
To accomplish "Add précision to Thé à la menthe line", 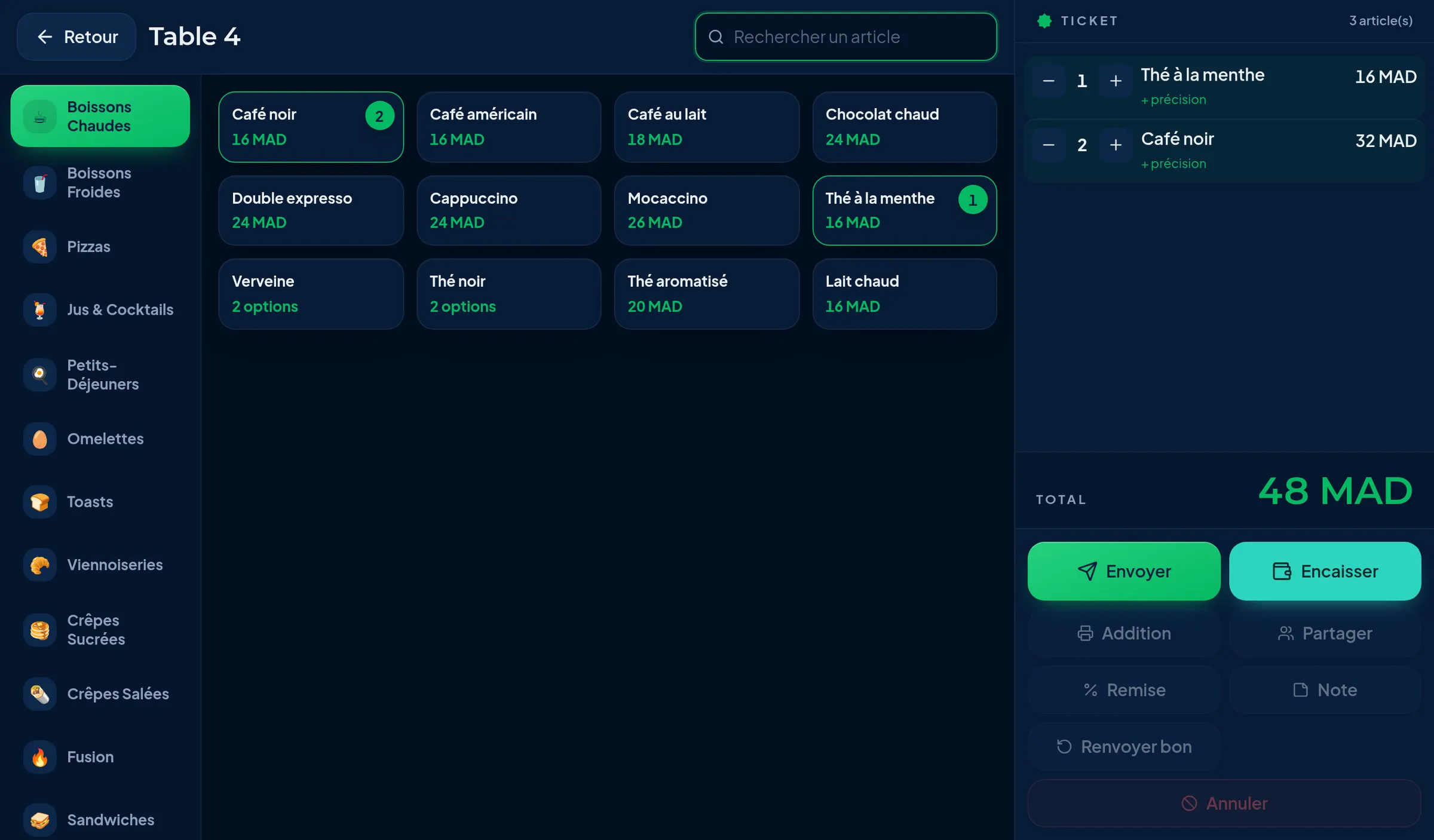I will [x=1173, y=100].
